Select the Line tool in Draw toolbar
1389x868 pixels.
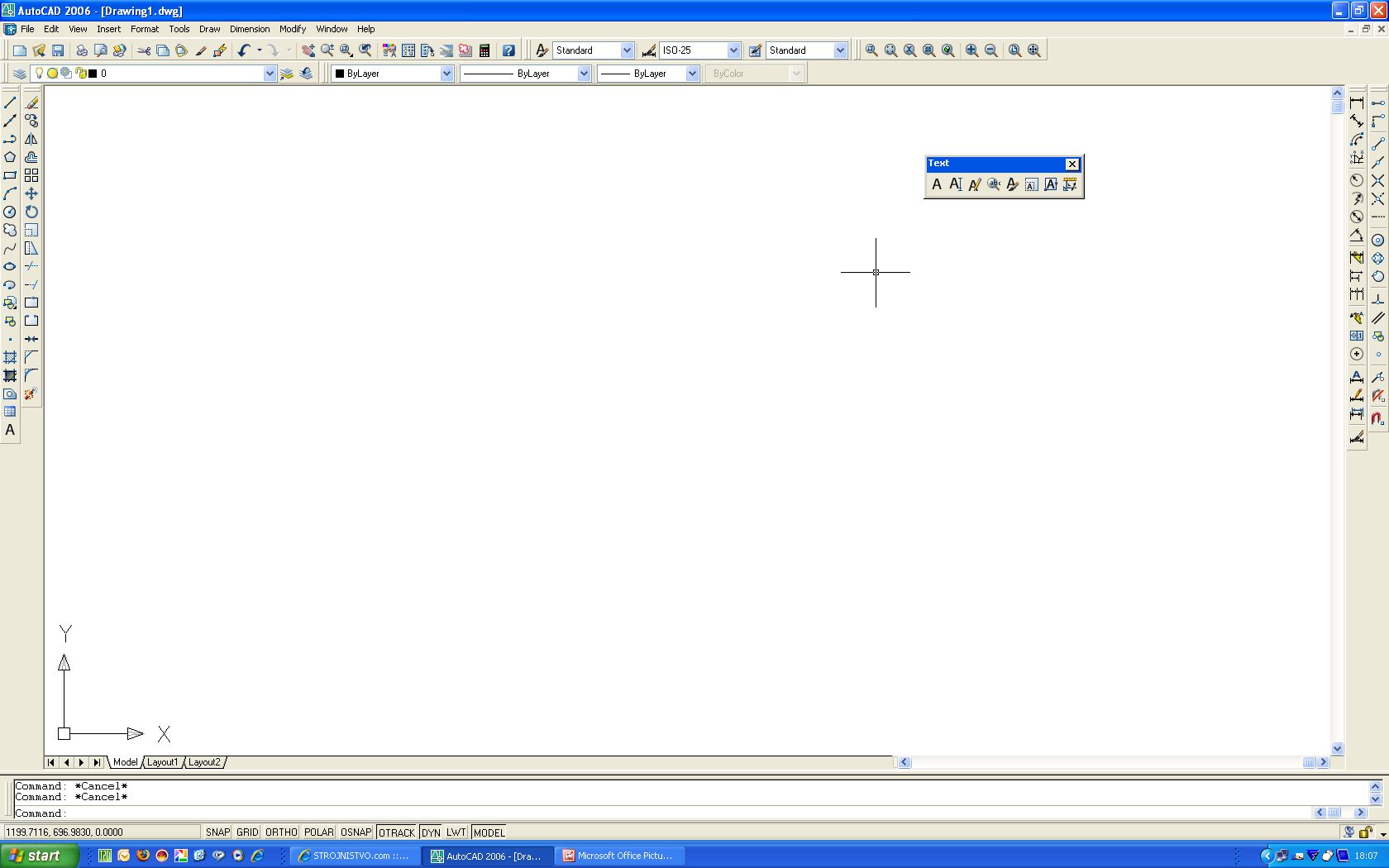click(10, 103)
